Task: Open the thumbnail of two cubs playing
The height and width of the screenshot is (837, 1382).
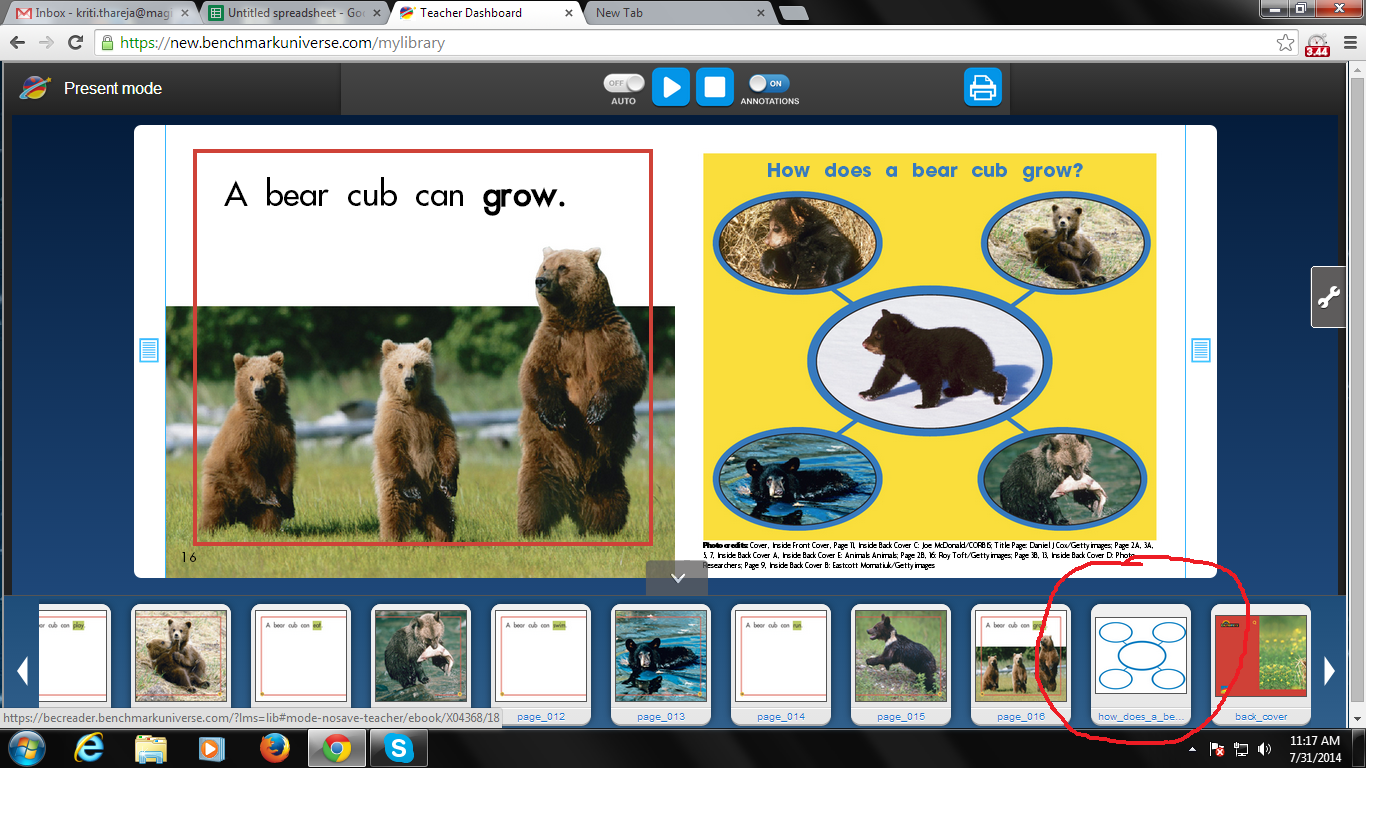Action: [181, 656]
